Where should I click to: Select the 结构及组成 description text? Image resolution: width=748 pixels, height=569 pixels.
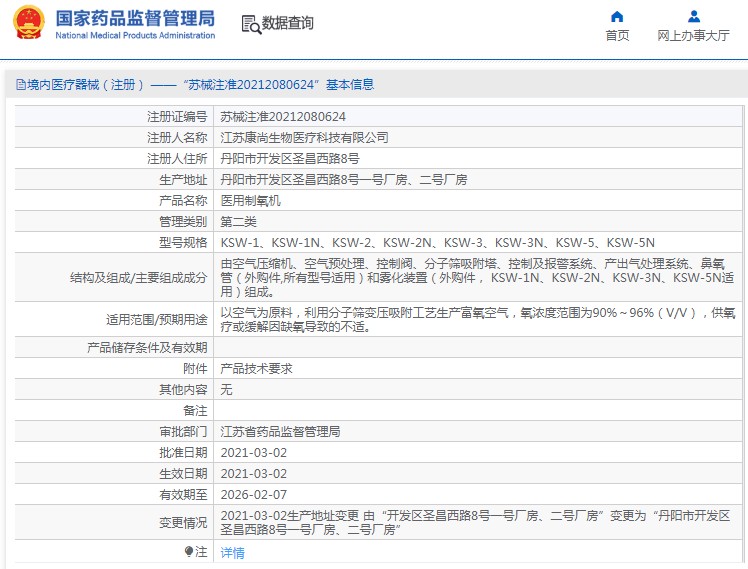tap(477, 278)
